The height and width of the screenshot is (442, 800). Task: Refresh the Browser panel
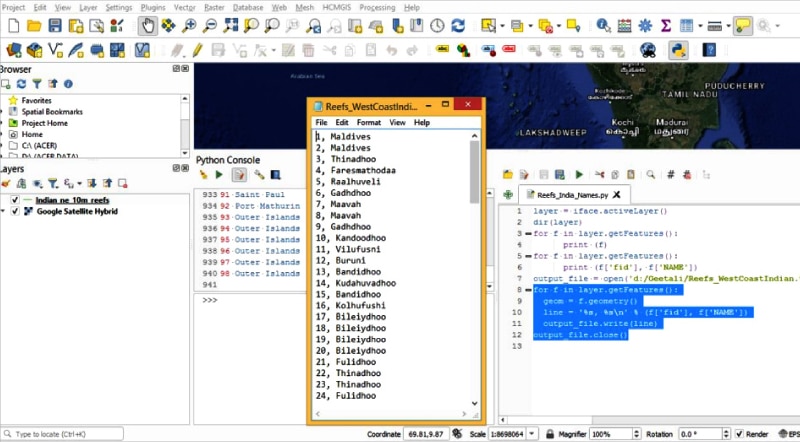point(21,84)
